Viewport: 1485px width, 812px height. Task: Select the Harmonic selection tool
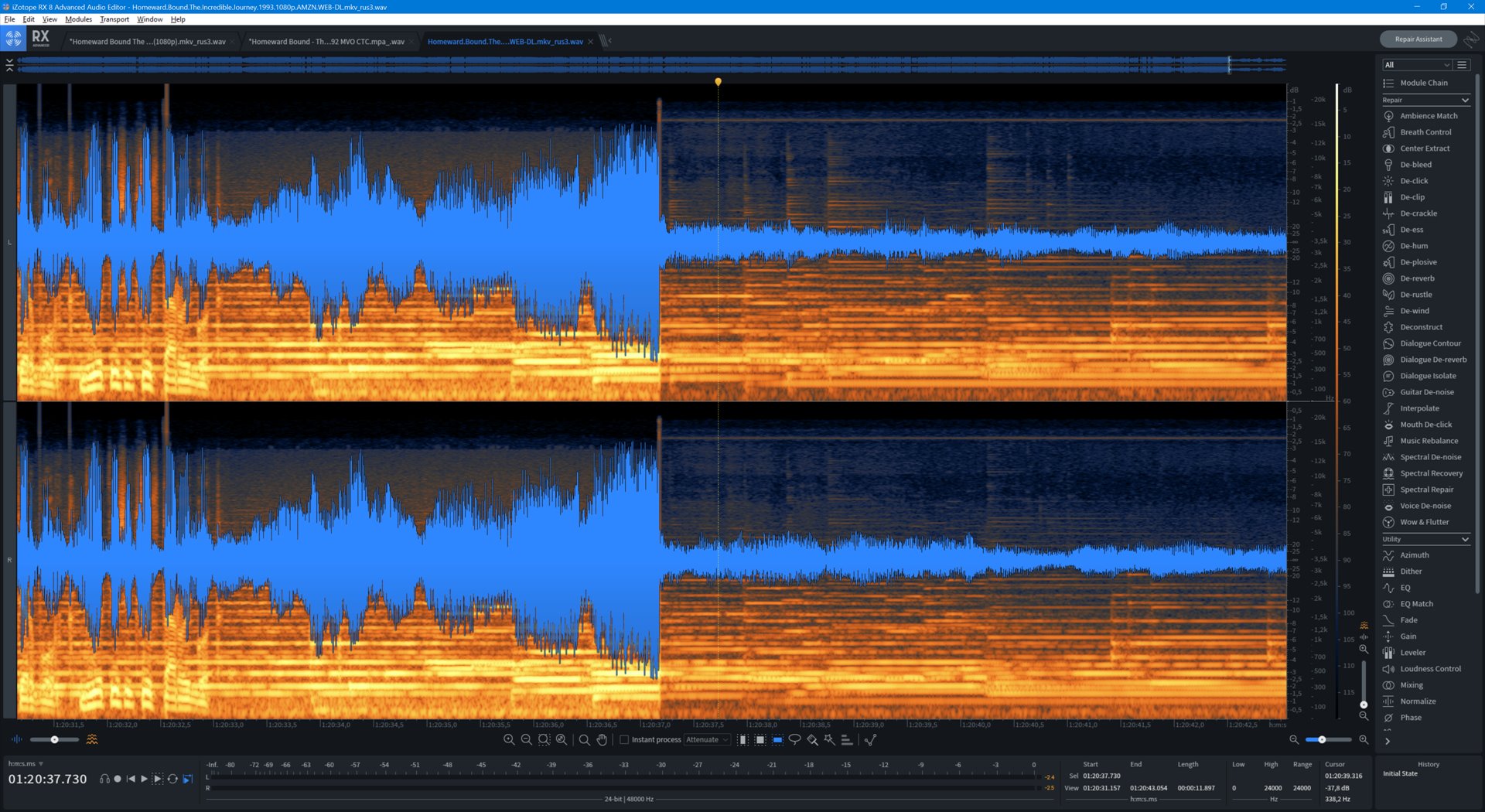coord(847,740)
